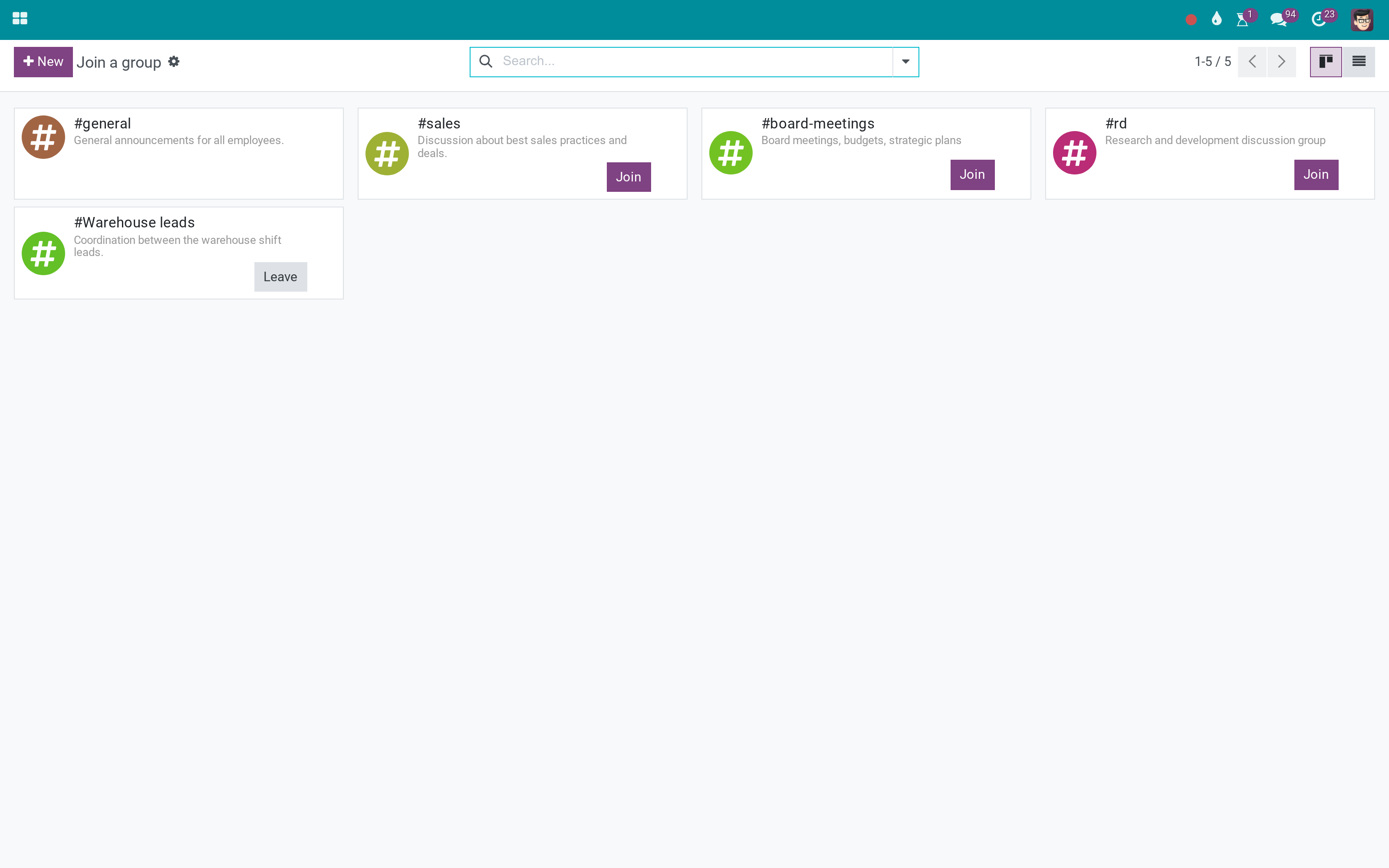
Task: Create a New group
Action: pos(43,62)
